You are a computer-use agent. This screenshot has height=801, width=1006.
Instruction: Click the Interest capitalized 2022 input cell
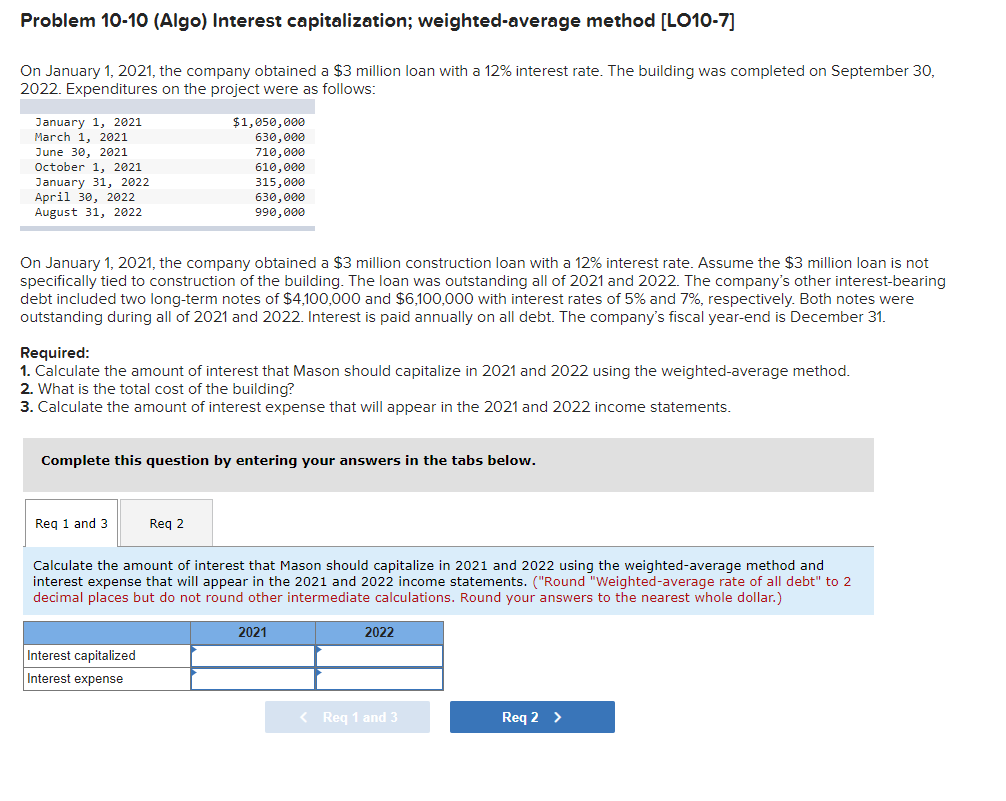(x=380, y=655)
